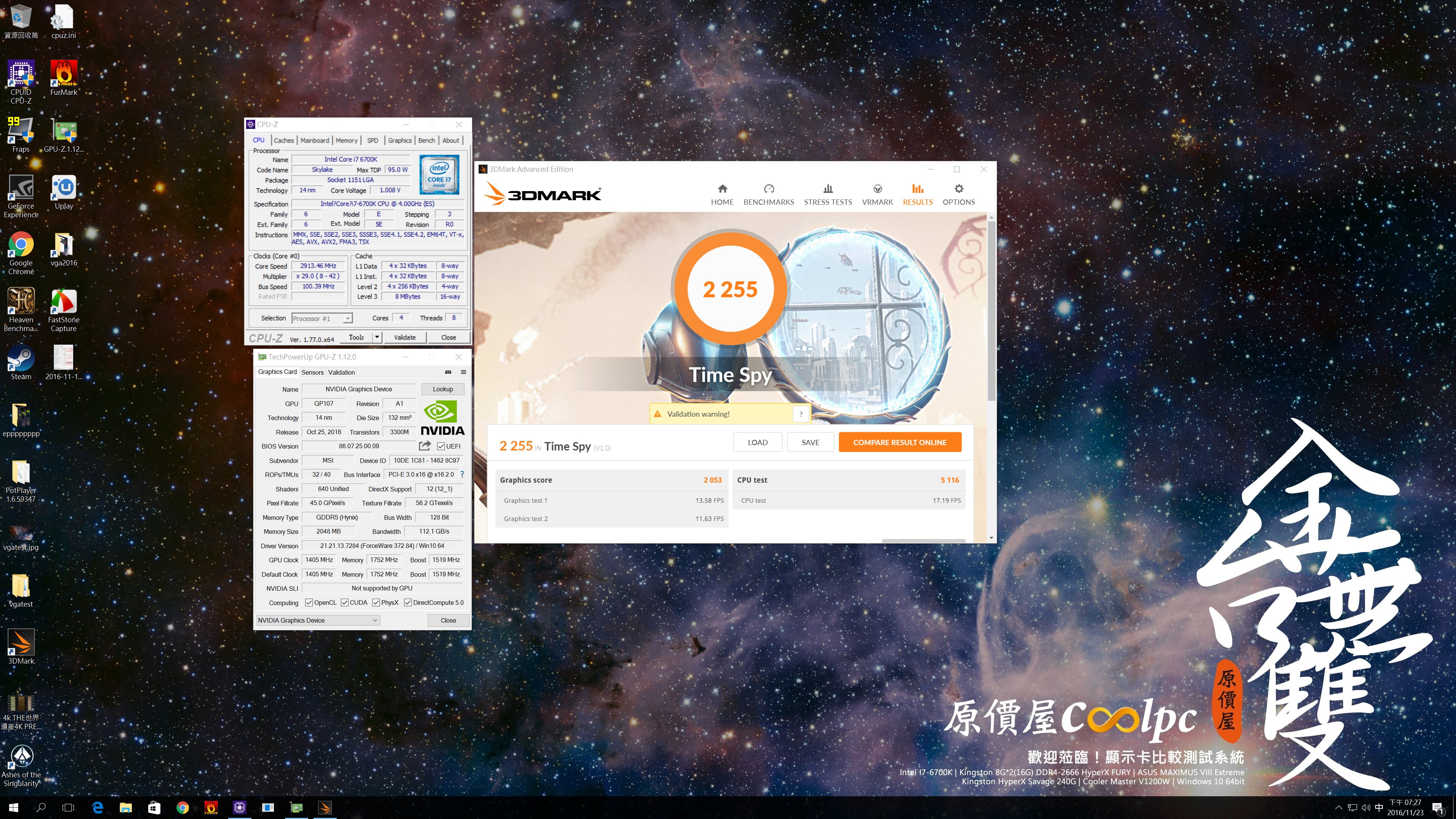Select the 3DMark desktop shortcut

21,646
